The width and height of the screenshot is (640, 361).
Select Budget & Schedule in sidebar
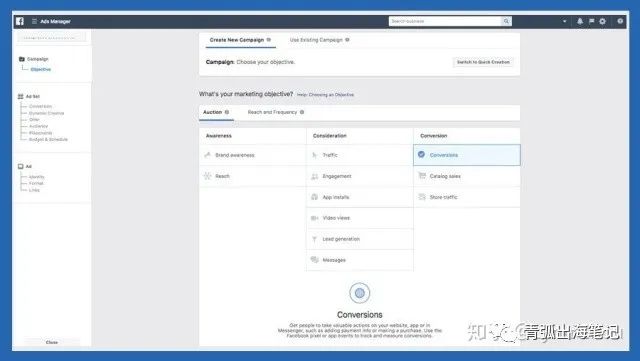[x=48, y=139]
